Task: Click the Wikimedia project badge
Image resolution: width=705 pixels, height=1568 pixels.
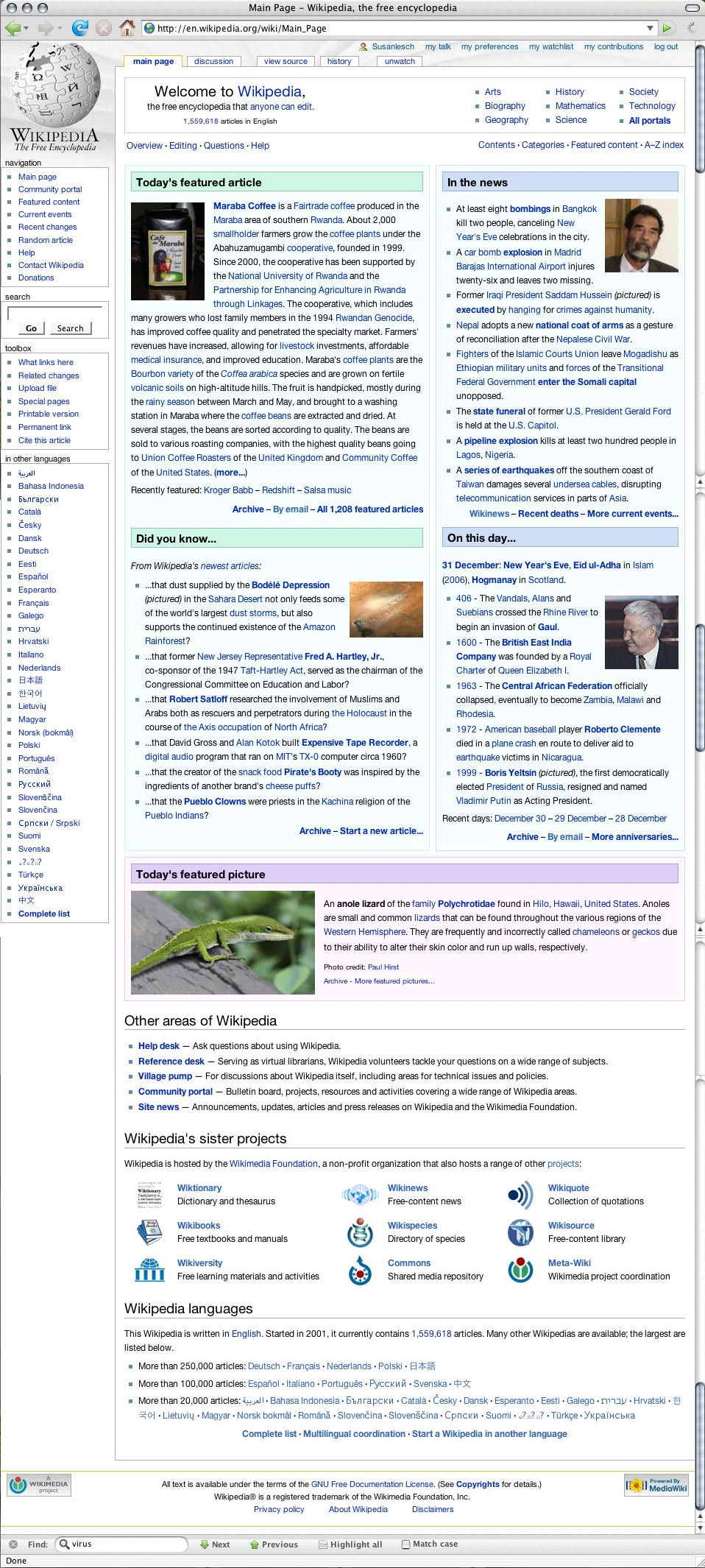Action: coord(39,1485)
